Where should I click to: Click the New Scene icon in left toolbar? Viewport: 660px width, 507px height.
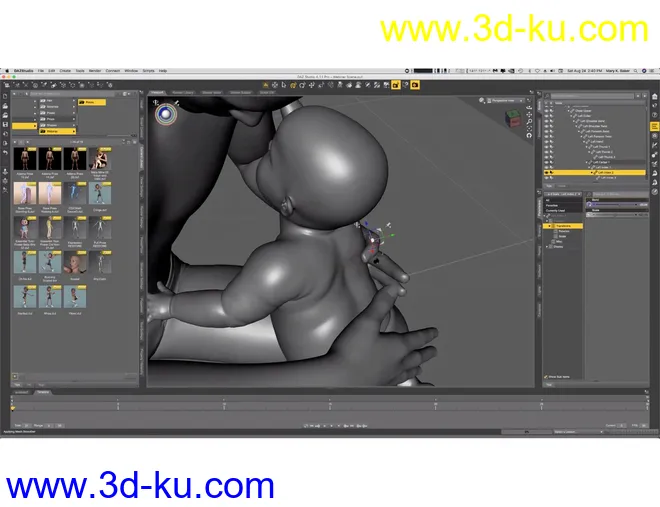click(6, 98)
